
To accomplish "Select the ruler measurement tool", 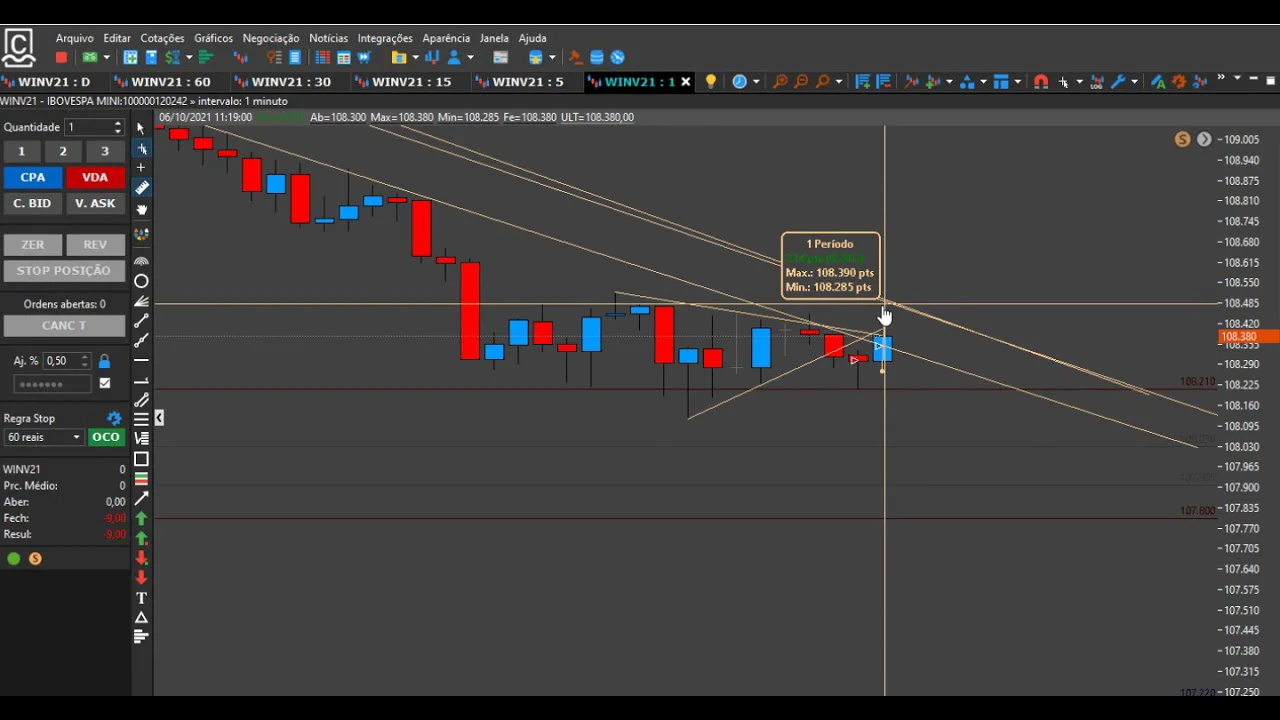I will (141, 187).
